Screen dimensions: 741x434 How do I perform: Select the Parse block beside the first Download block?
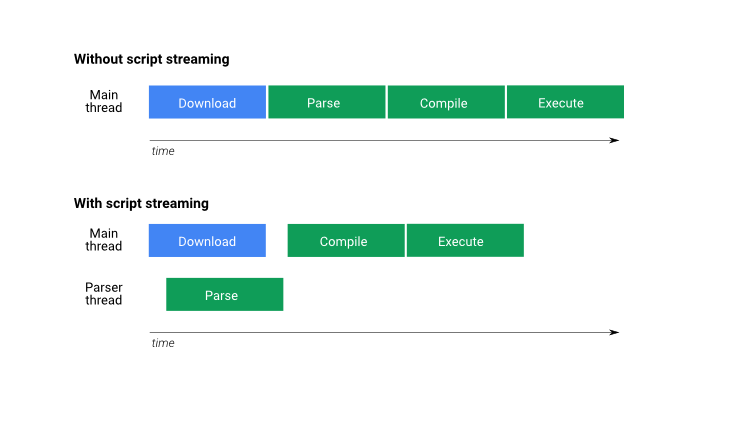327,102
